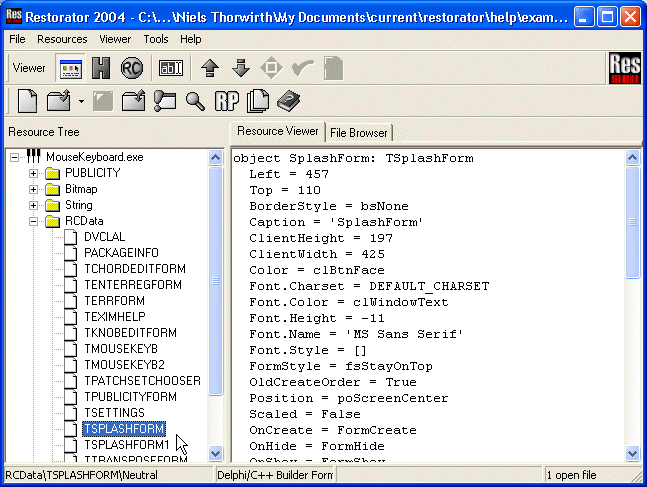
Task: Select the RCData folder label
Action: click(84, 221)
